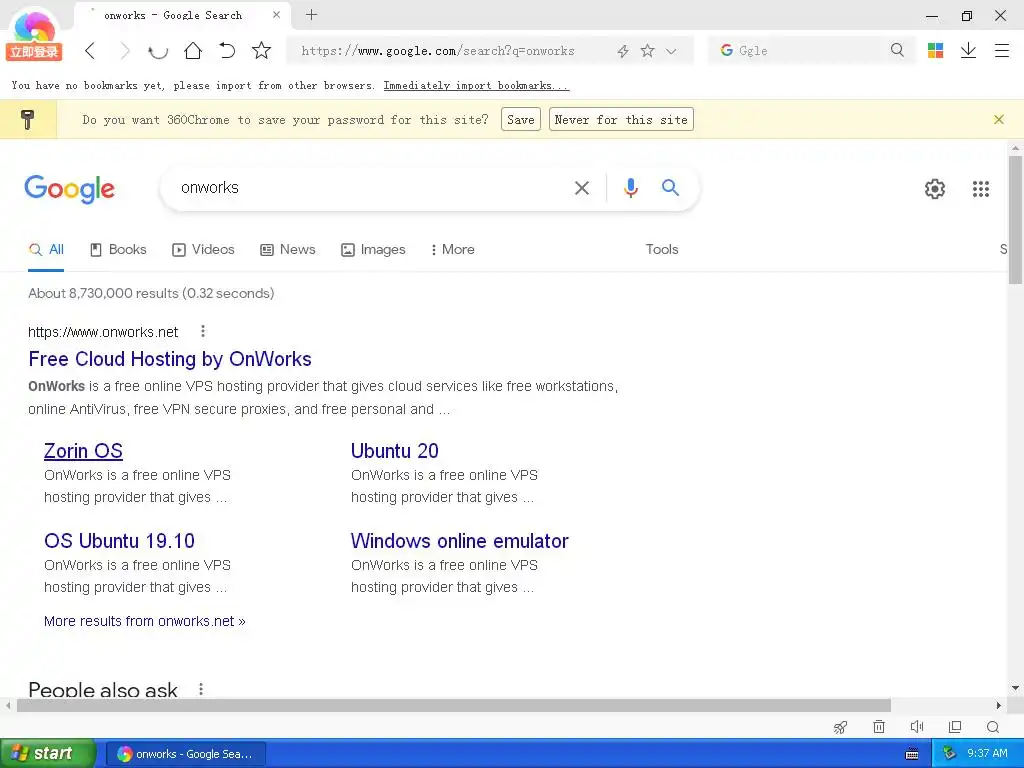The width and height of the screenshot is (1024, 768).
Task: Click the browser forward arrow
Action: pyautogui.click(x=125, y=51)
